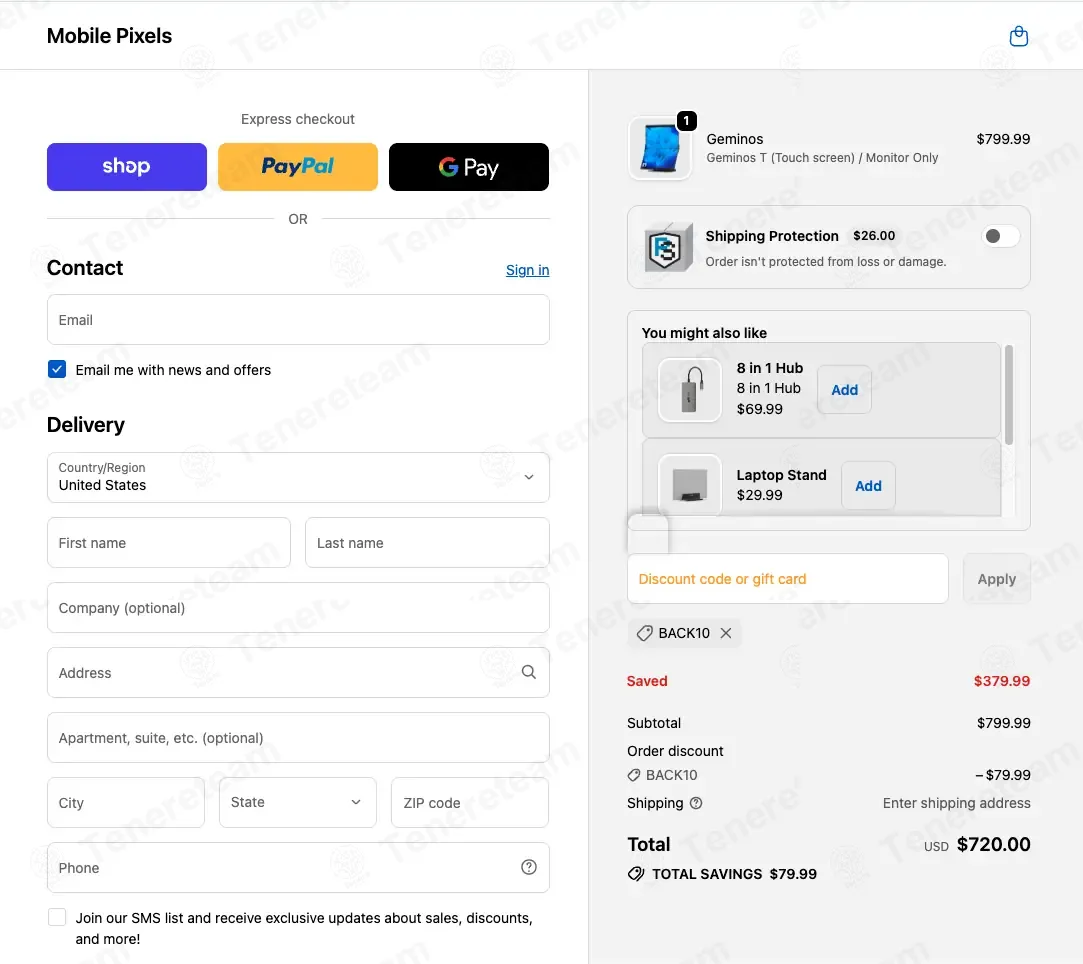Click the Last name field
The image size is (1083, 964).
(428, 543)
